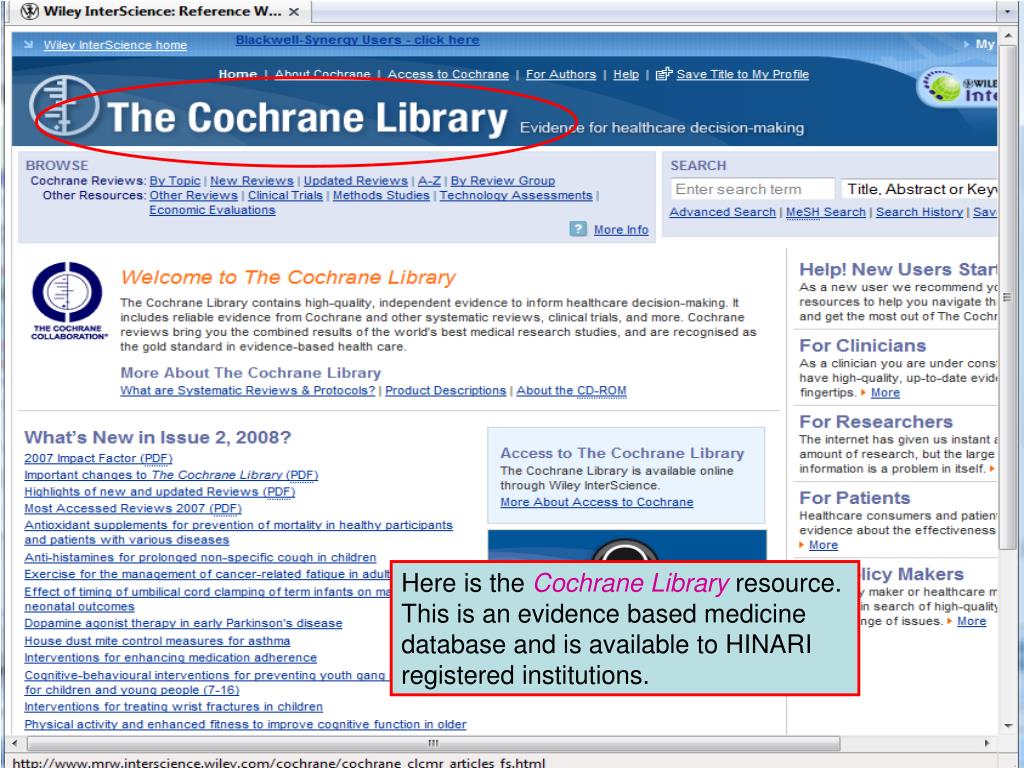Open Physical activity and enhanced fitness review

(246, 725)
